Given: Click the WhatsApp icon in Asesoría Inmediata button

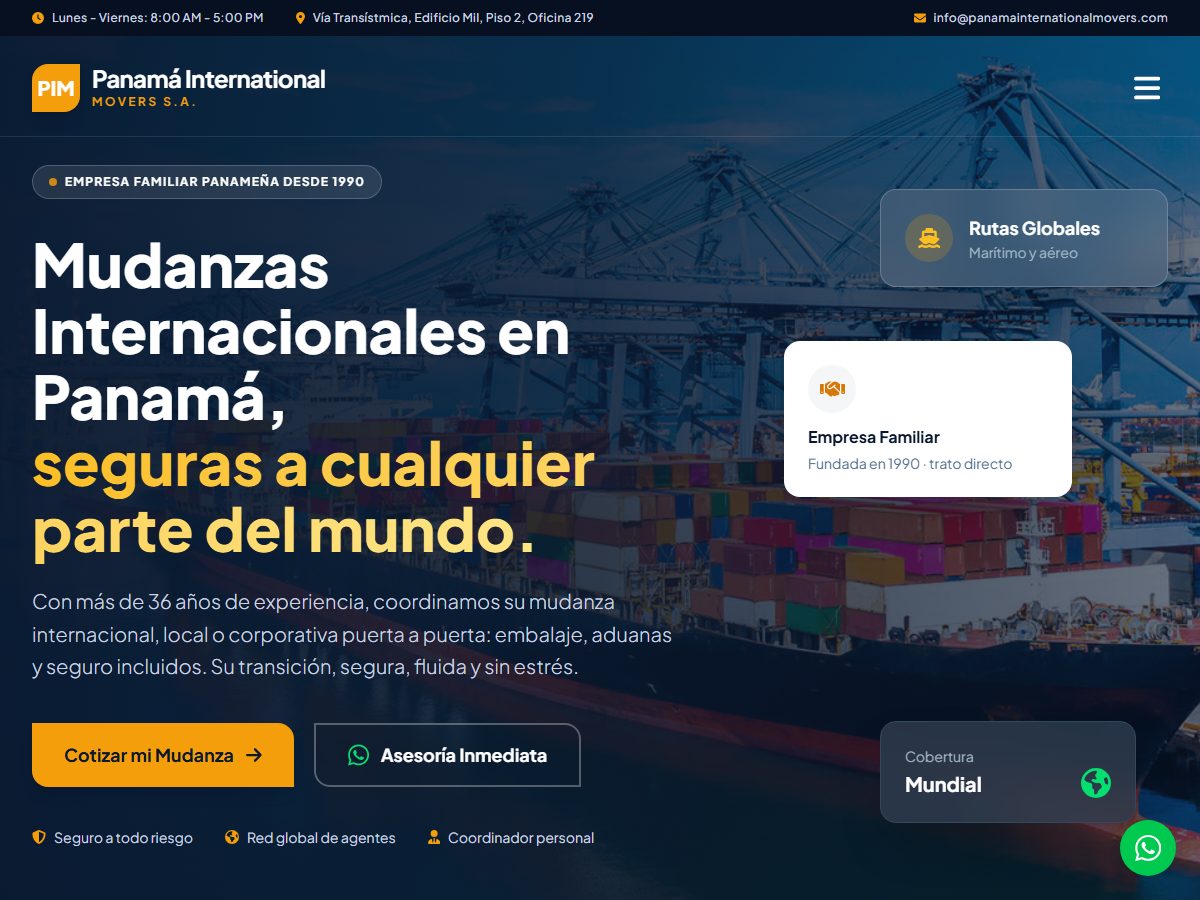Looking at the screenshot, I should [x=359, y=755].
